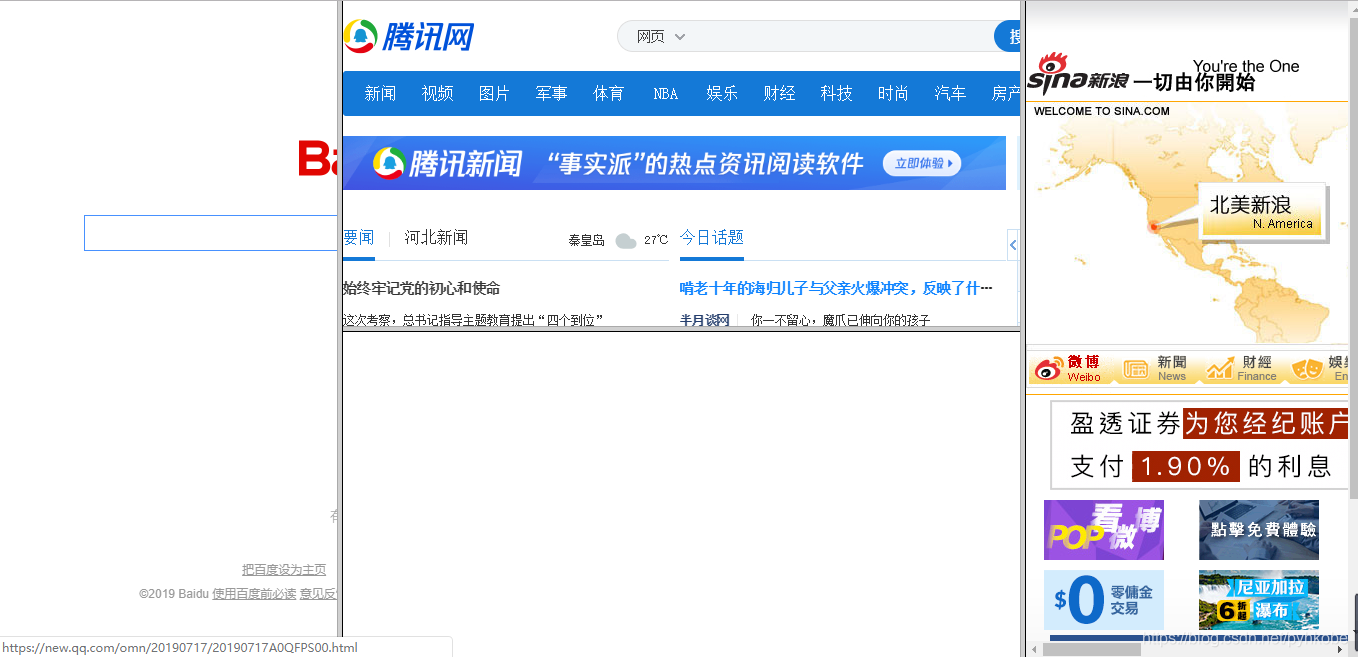Click Sina frame horizontal scrollbar right arrow
Image resolution: width=1358 pixels, height=657 pixels.
1339,649
